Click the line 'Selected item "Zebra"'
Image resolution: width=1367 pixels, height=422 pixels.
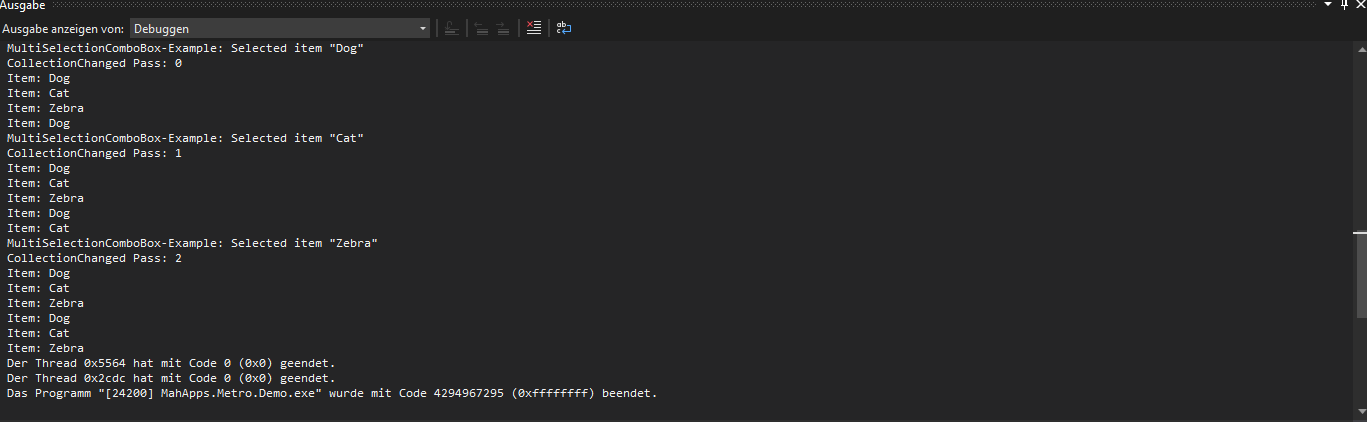192,244
